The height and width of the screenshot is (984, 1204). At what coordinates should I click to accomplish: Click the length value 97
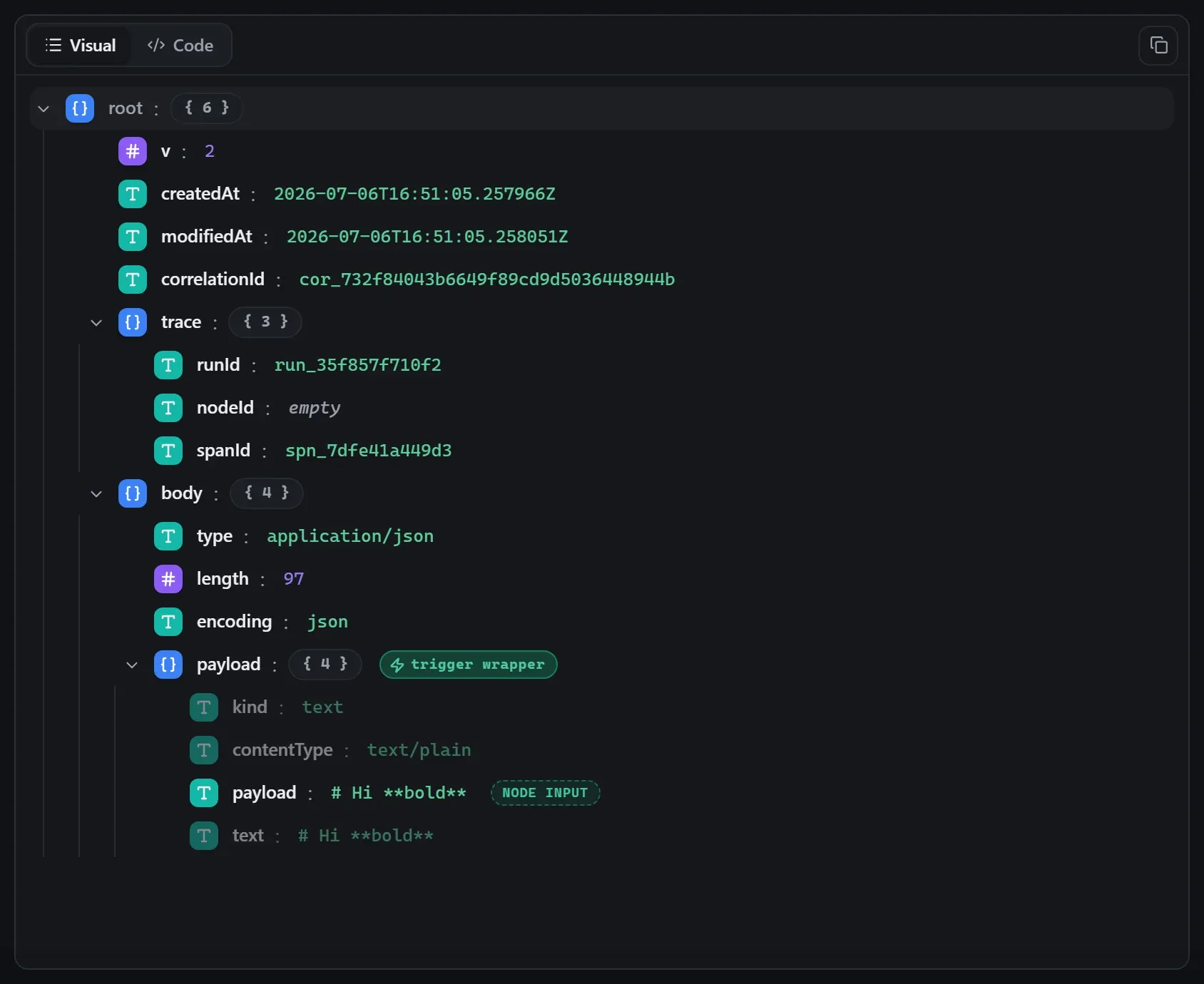point(294,579)
